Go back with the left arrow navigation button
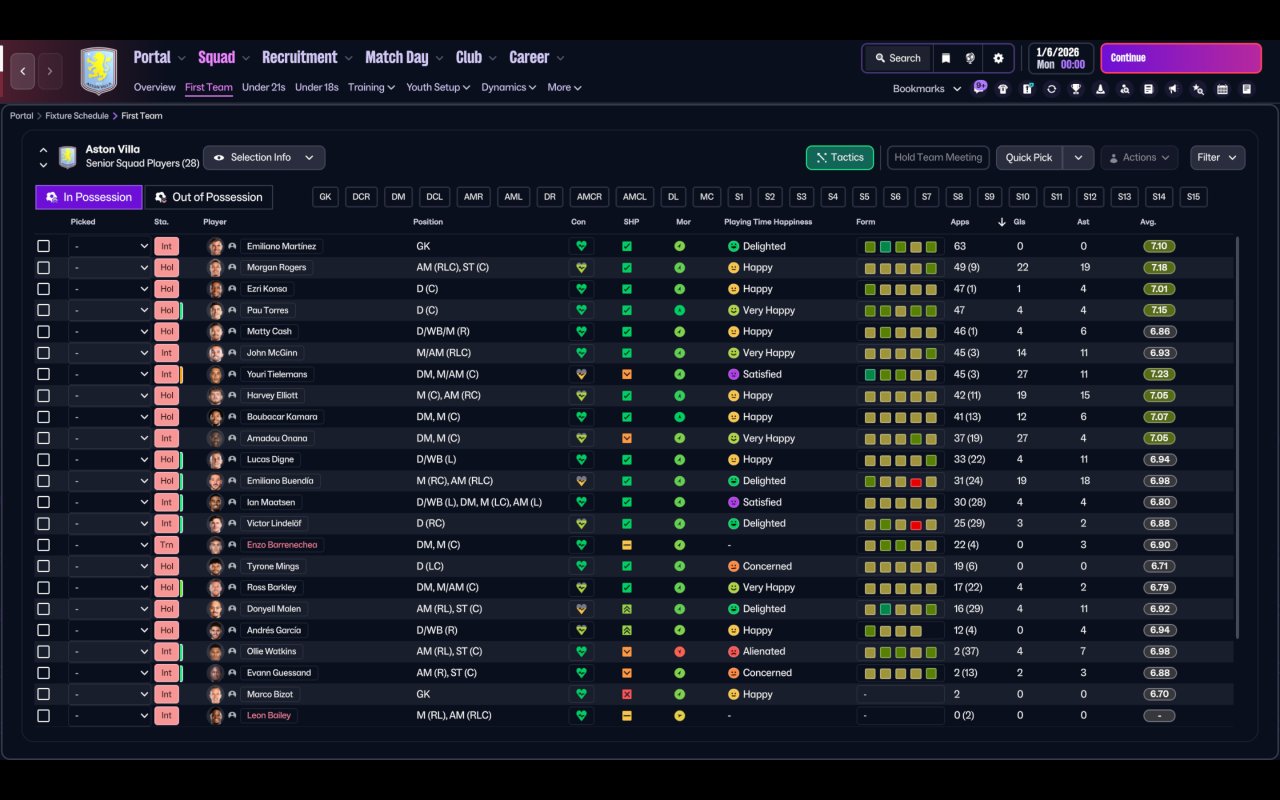Screen dimensions: 1280x800 [23, 71]
